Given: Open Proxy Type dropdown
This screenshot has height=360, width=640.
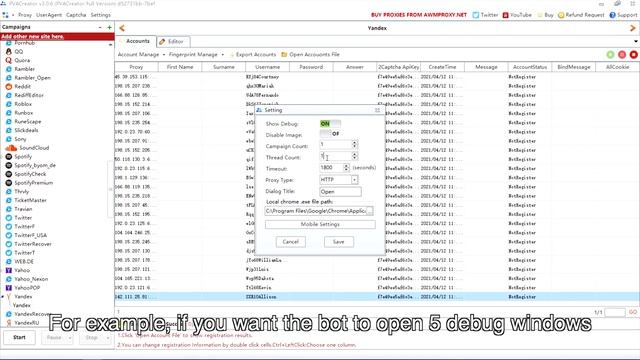Looking at the screenshot, I should tap(354, 180).
